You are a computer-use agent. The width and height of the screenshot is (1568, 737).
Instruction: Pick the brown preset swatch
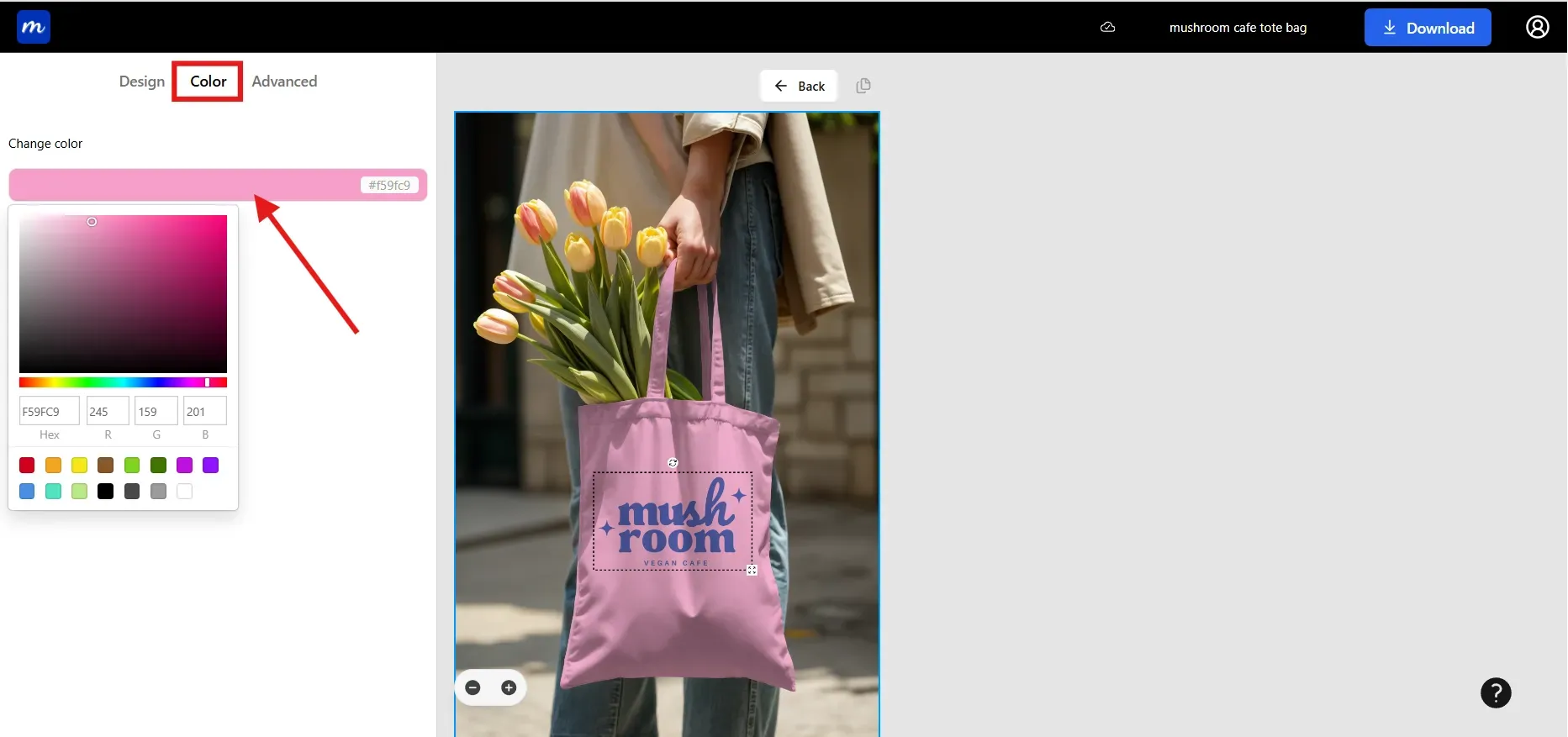coord(105,465)
